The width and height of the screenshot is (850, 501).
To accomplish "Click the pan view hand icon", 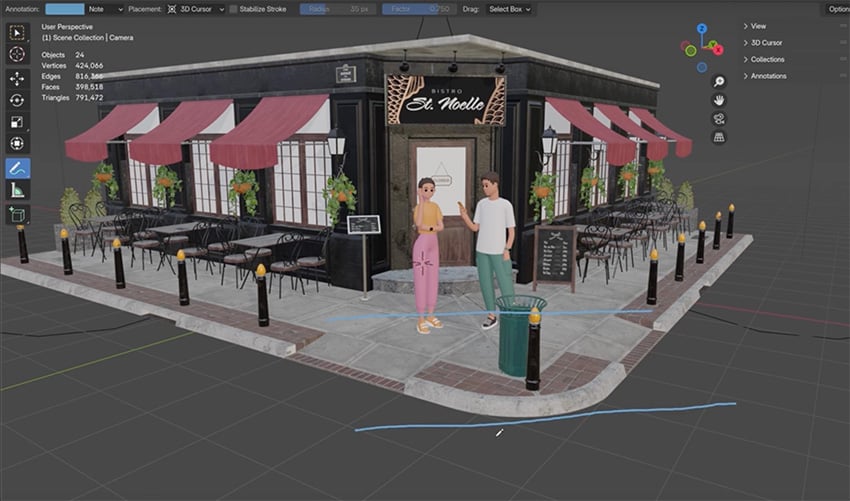I will tap(718, 100).
